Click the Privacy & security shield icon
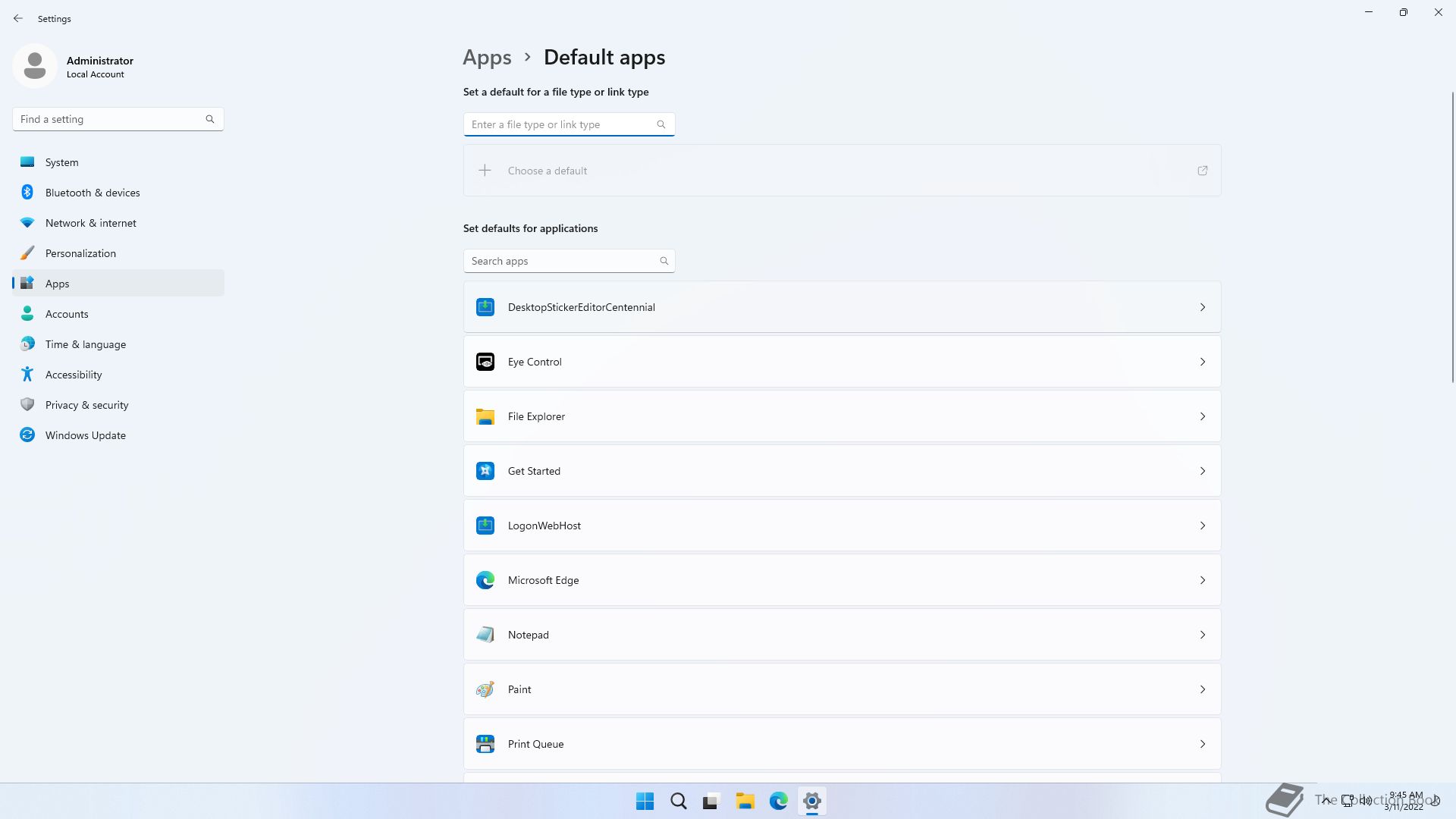 [27, 404]
